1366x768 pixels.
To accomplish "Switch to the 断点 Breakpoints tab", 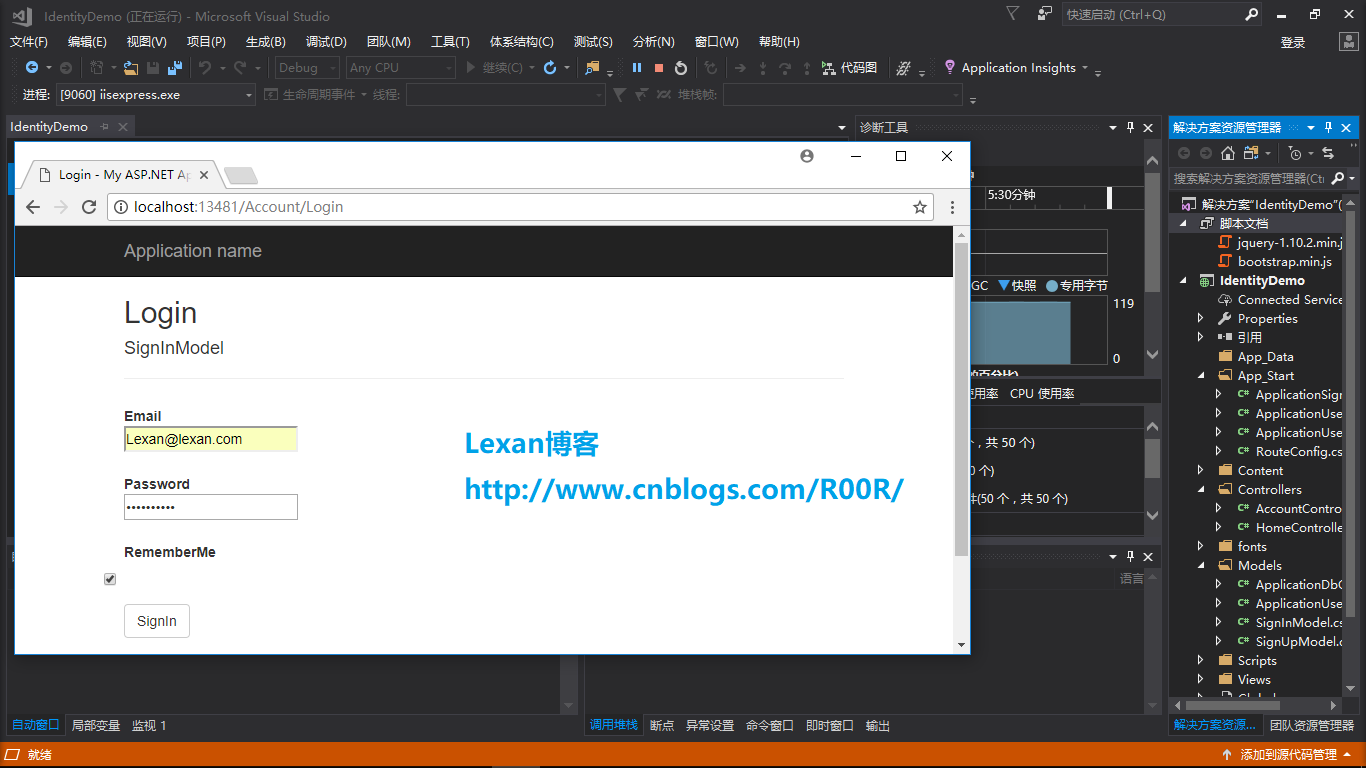I will point(662,726).
